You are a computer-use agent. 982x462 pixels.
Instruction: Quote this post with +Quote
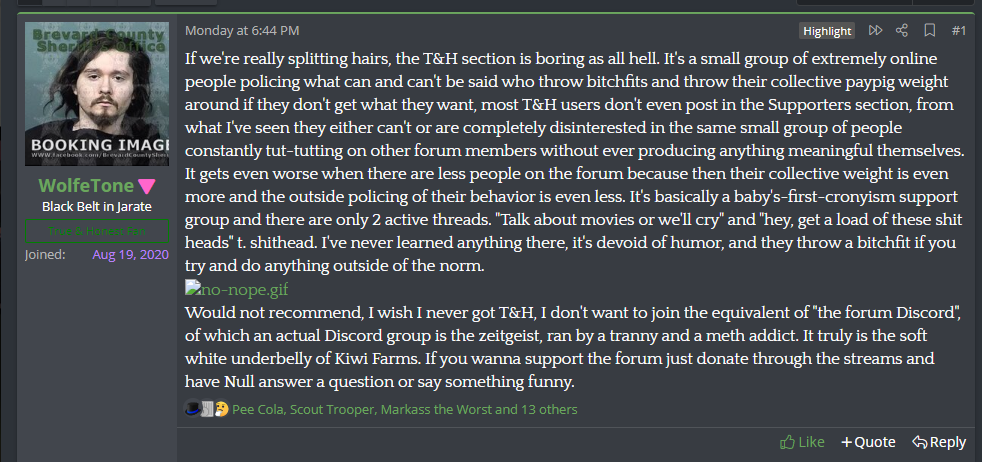(x=868, y=442)
